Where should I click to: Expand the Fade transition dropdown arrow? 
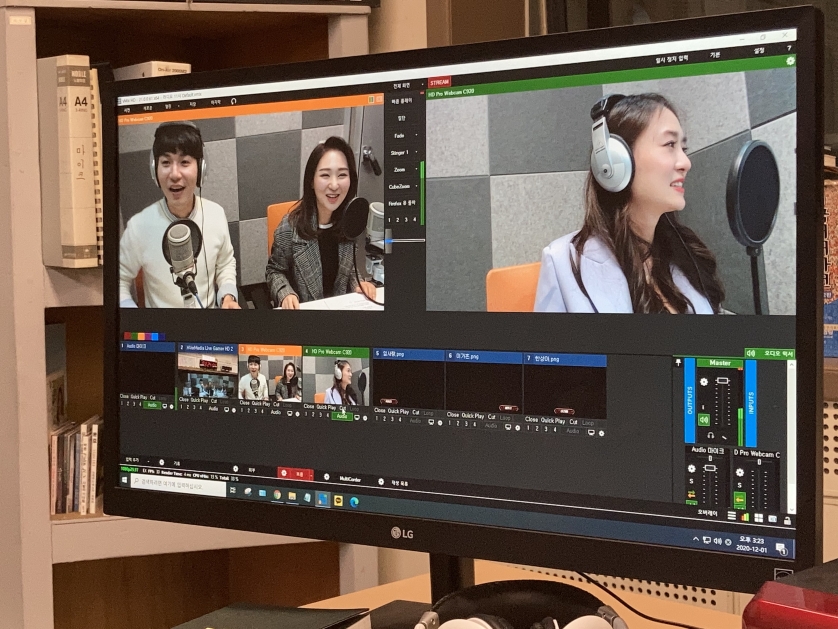pyautogui.click(x=418, y=134)
